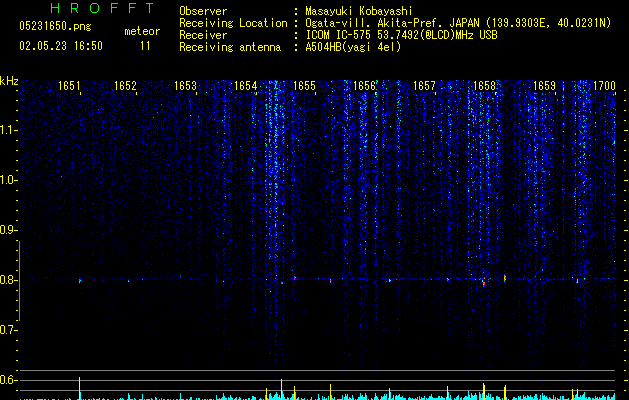629x400 pixels.
Task: Click the Receiving antenna label
Action: [230, 47]
